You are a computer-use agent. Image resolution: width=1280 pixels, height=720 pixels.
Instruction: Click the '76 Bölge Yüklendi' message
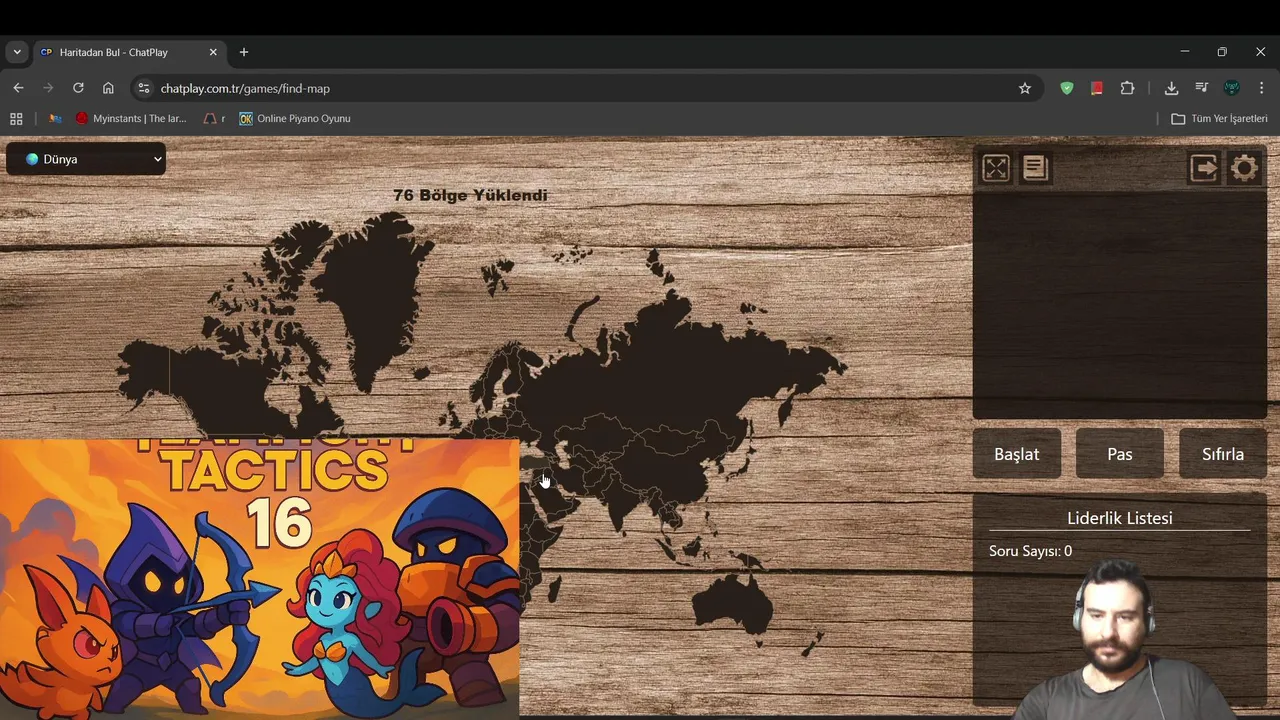(x=470, y=195)
